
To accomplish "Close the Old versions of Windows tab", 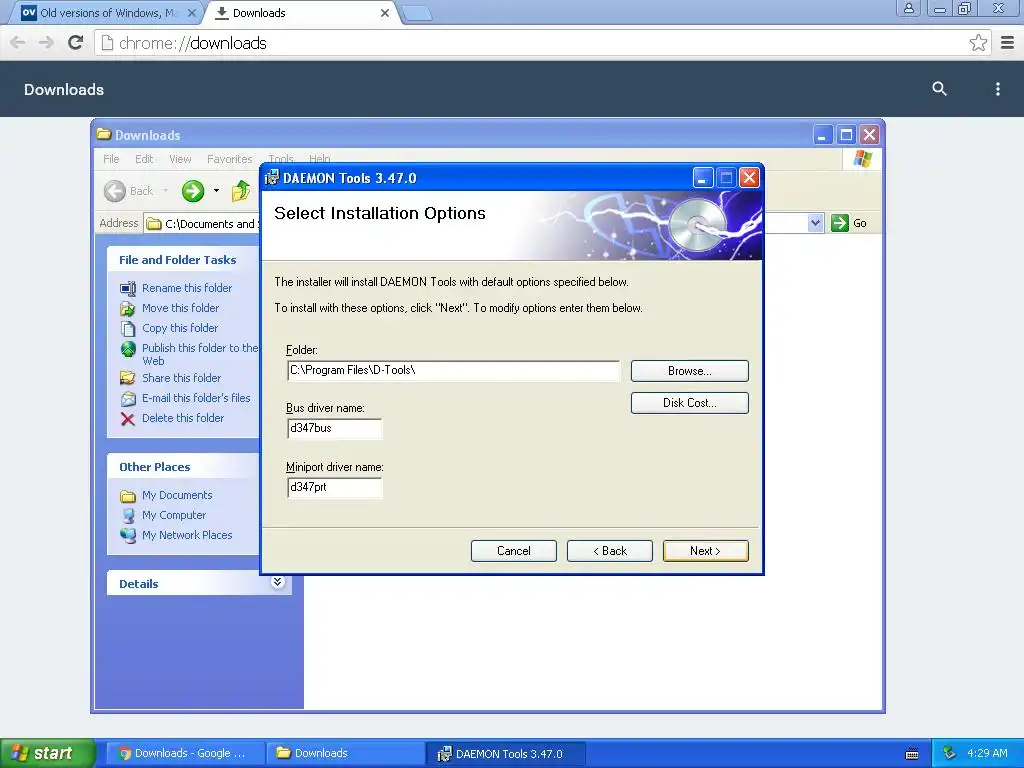I will pos(191,12).
